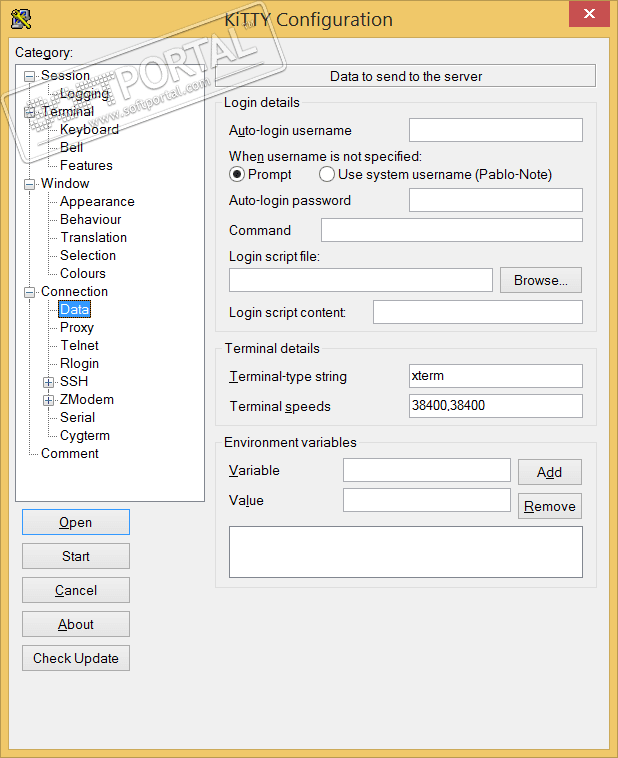Screen dimensions: 618x758
Task: Expand the SSH tree node
Action: click(48, 382)
